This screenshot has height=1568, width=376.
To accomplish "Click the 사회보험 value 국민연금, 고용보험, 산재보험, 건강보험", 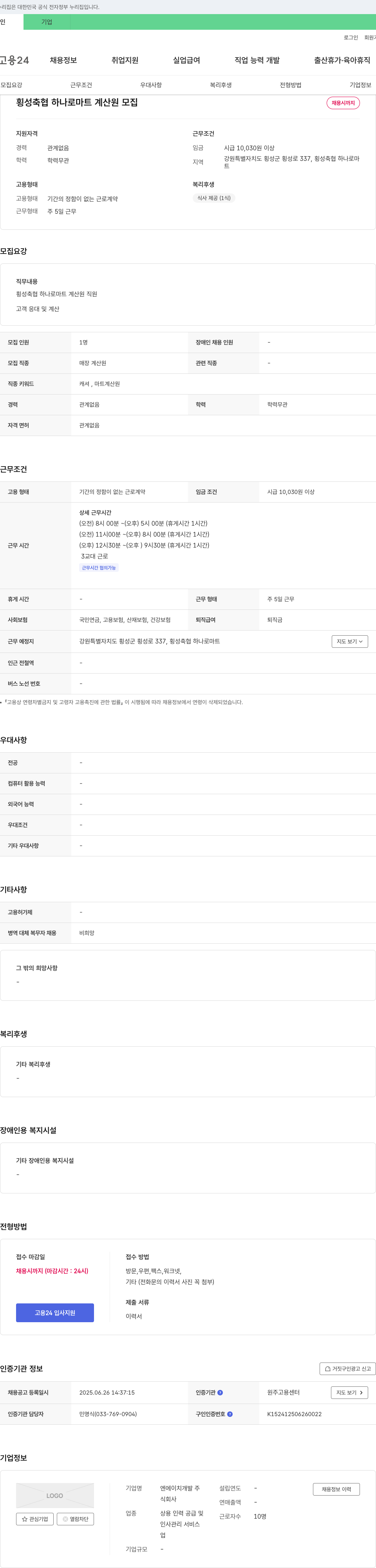I will [125, 620].
